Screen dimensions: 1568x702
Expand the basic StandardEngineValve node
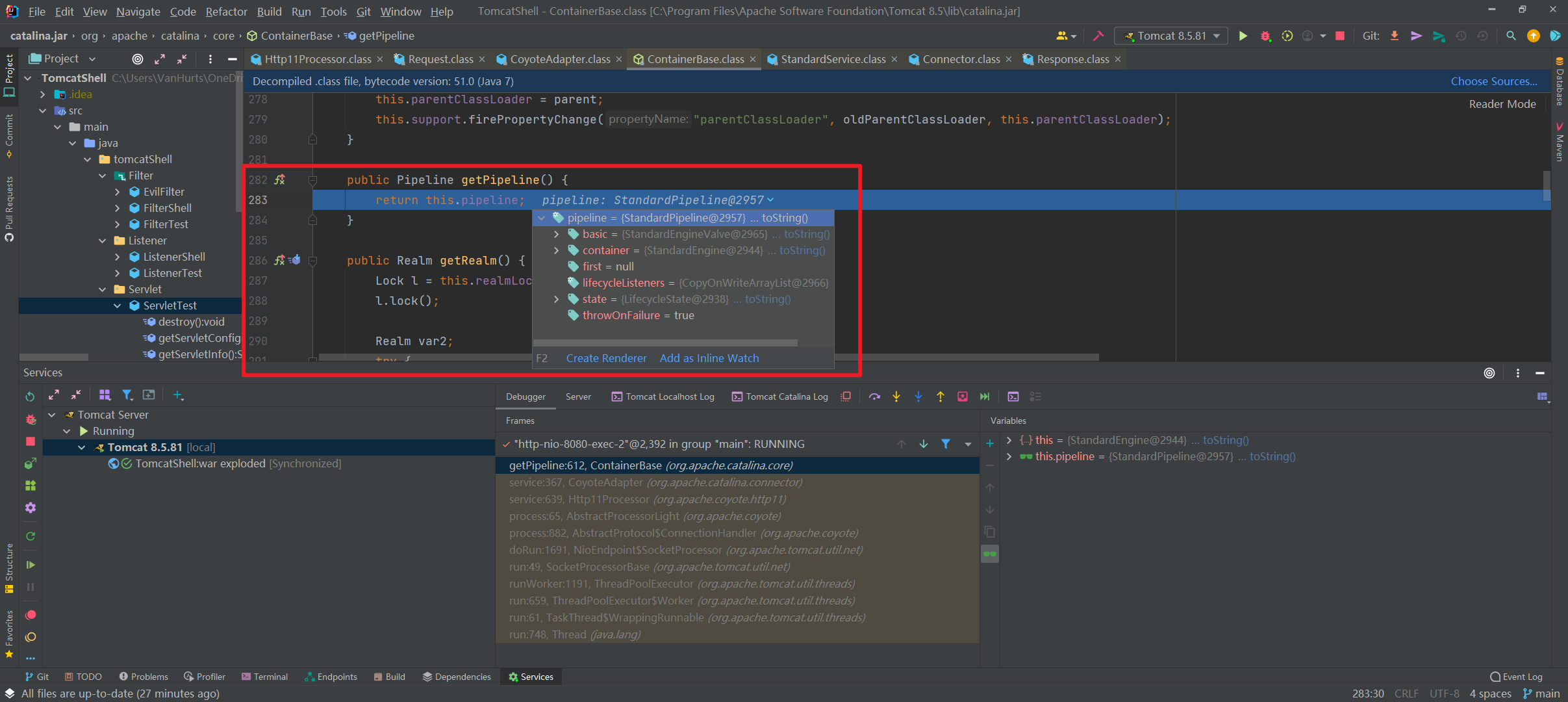tap(557, 234)
